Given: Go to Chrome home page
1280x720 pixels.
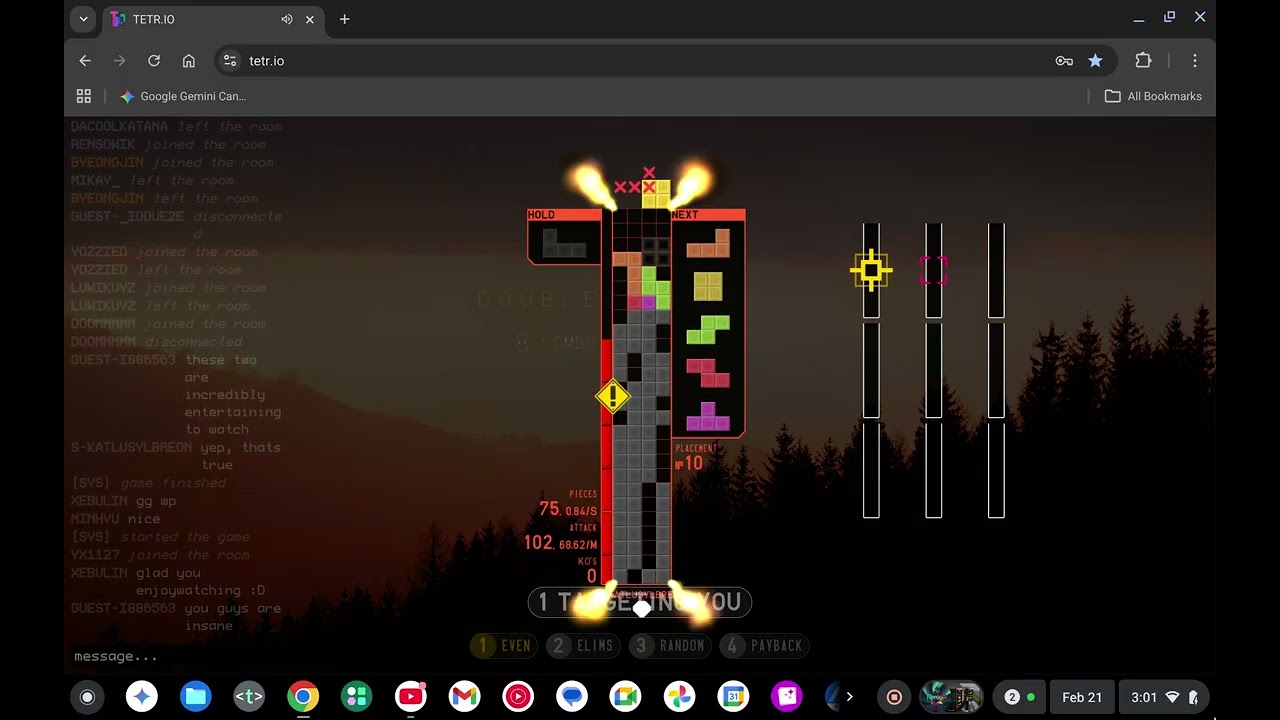Looking at the screenshot, I should [188, 61].
